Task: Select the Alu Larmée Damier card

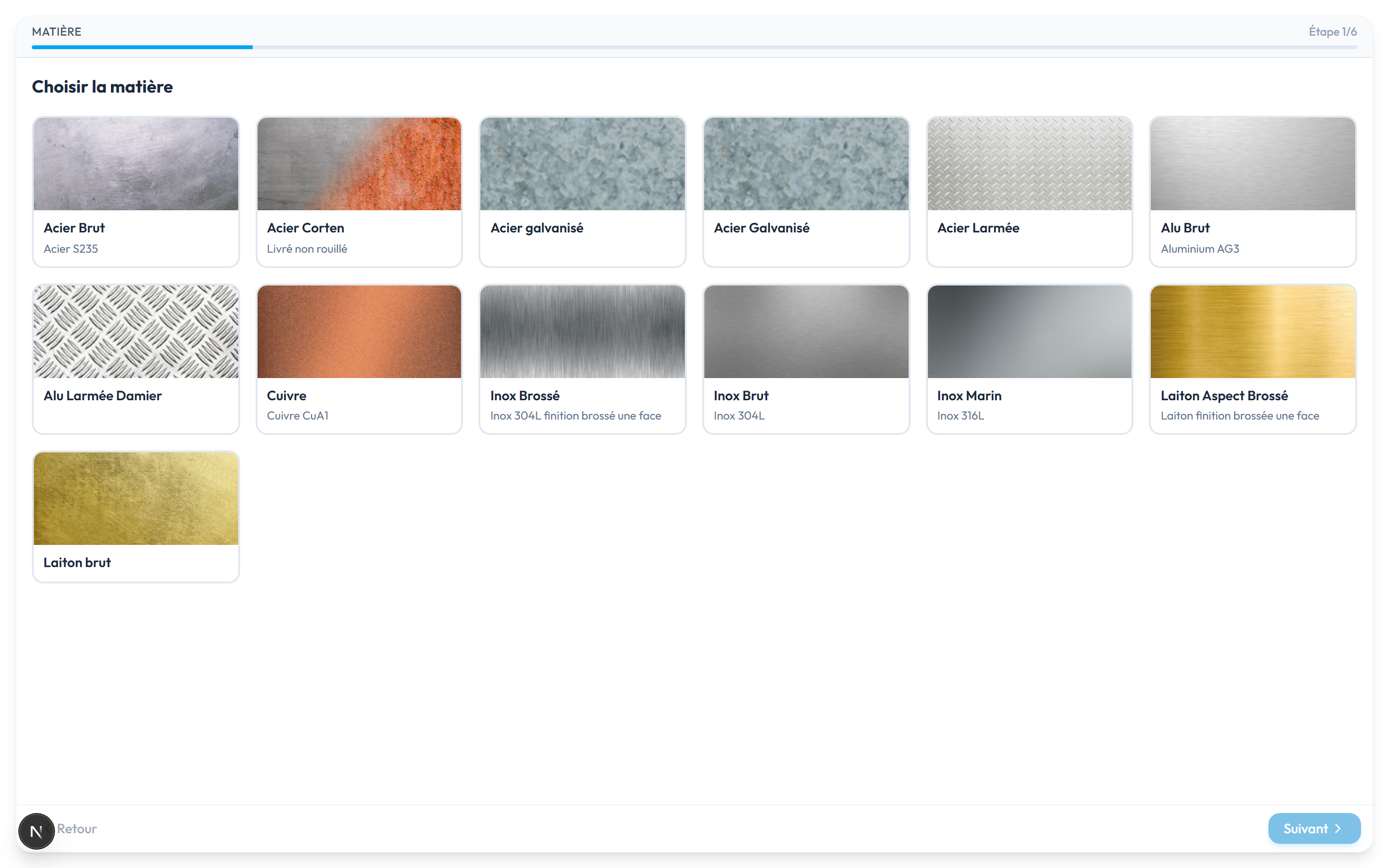Action: click(136, 359)
